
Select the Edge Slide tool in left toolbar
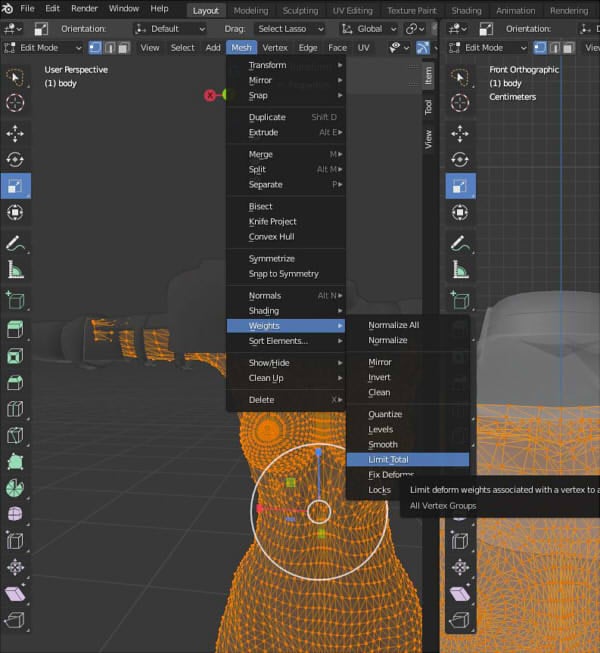(15, 541)
